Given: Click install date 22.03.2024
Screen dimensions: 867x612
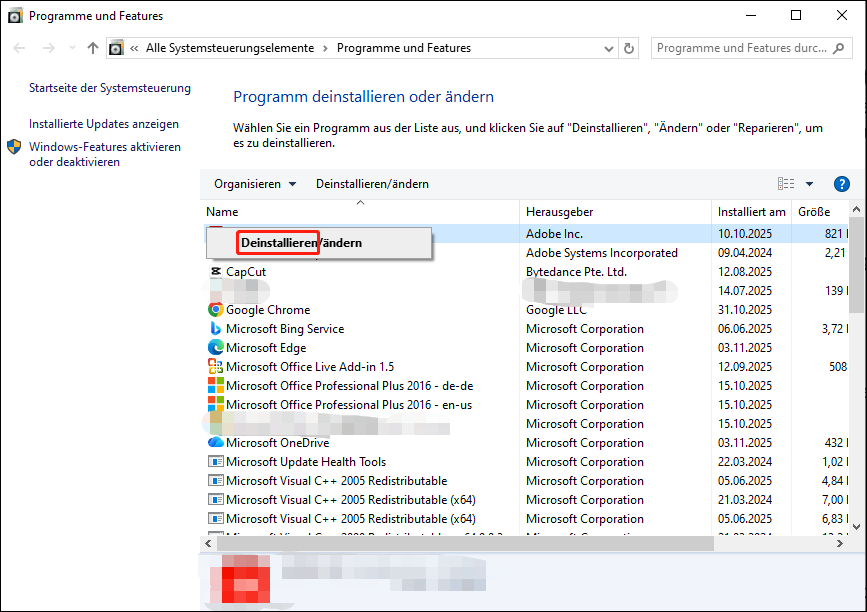Looking at the screenshot, I should click(x=745, y=462).
